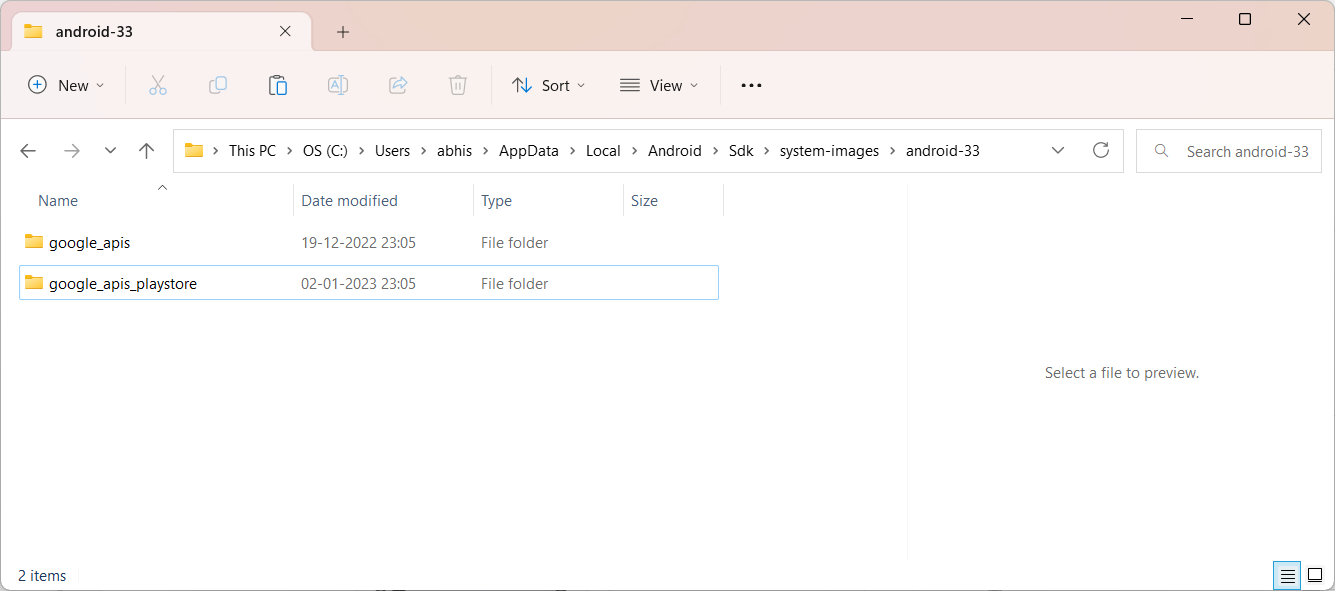This screenshot has height=591, width=1335.
Task: Expand the Sort options dropdown
Action: 549,86
